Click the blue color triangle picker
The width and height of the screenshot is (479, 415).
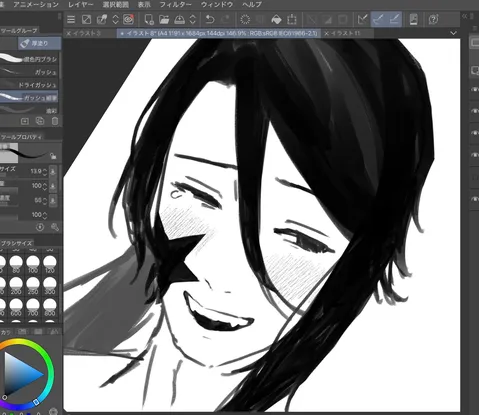point(23,373)
